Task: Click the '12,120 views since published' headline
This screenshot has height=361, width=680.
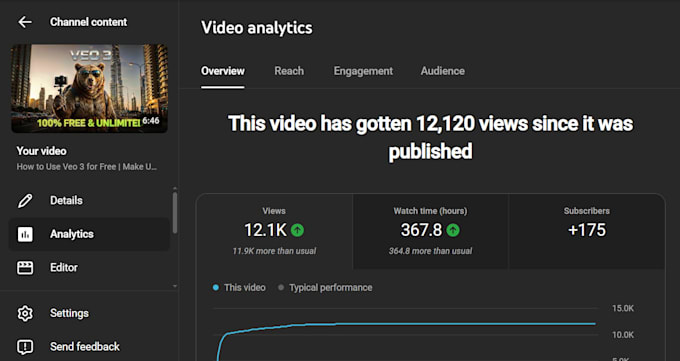Action: pos(430,137)
